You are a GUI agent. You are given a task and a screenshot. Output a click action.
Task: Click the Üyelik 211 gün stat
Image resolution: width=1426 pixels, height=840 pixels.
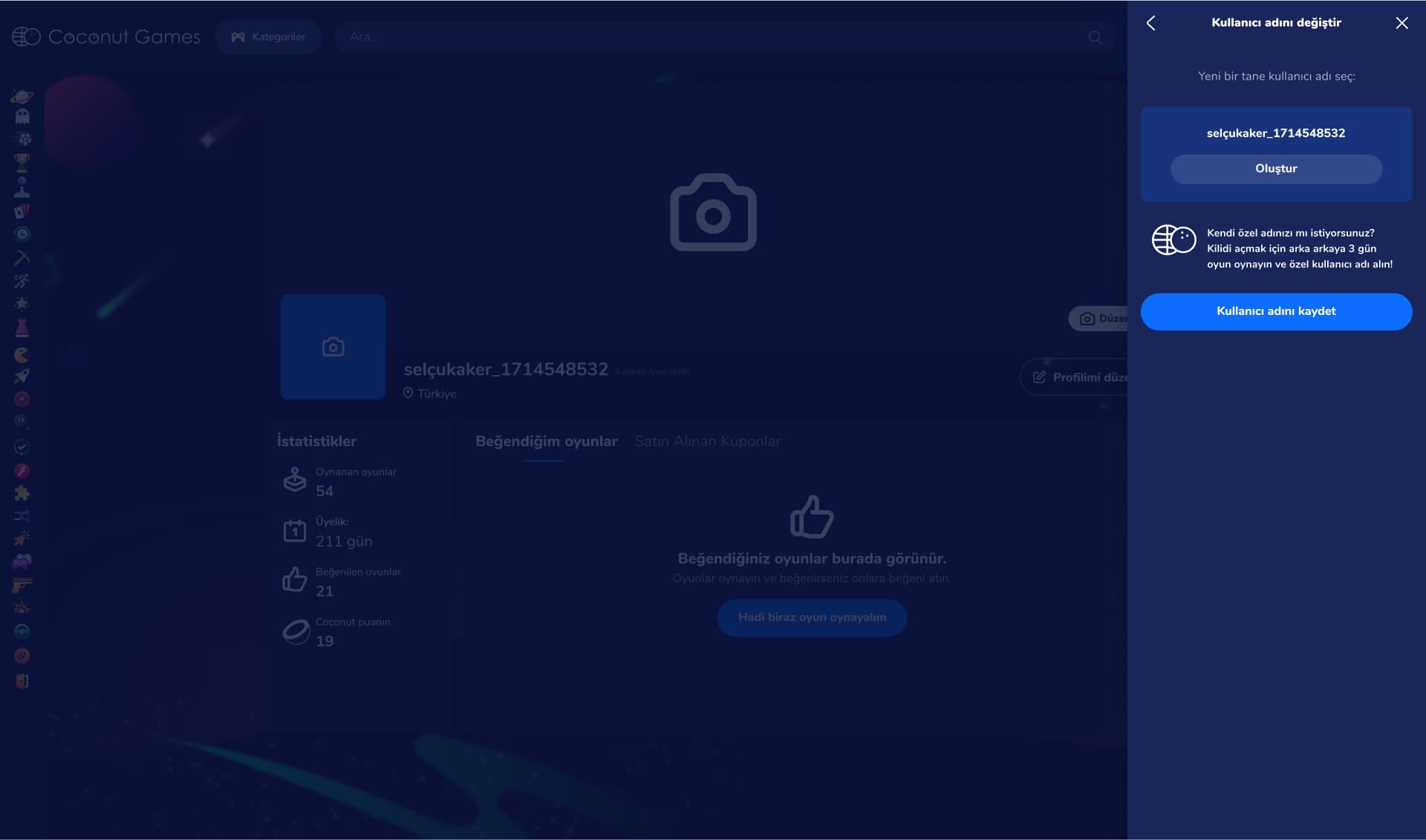328,532
